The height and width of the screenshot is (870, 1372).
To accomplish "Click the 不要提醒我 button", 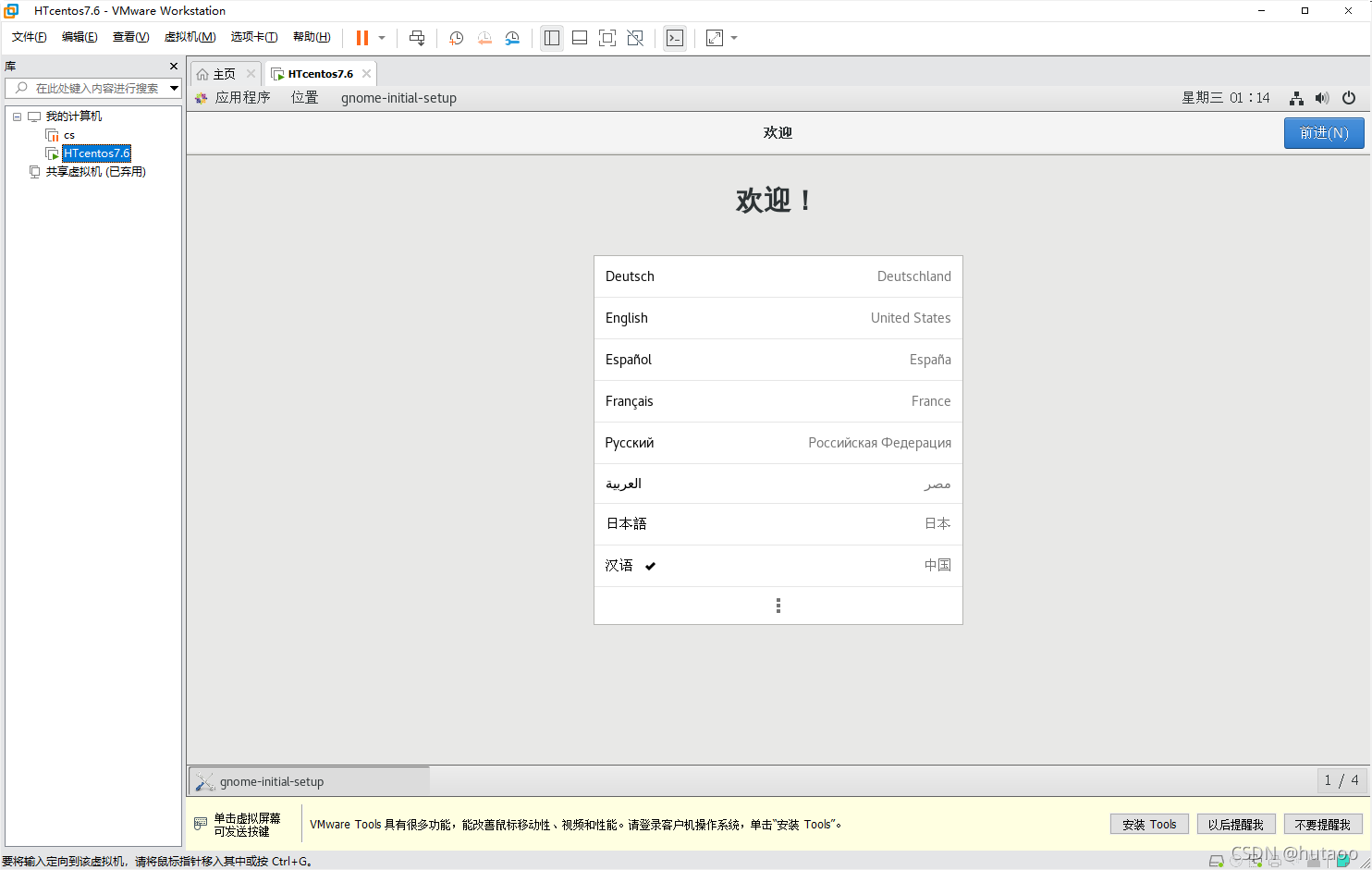I will point(1323,825).
